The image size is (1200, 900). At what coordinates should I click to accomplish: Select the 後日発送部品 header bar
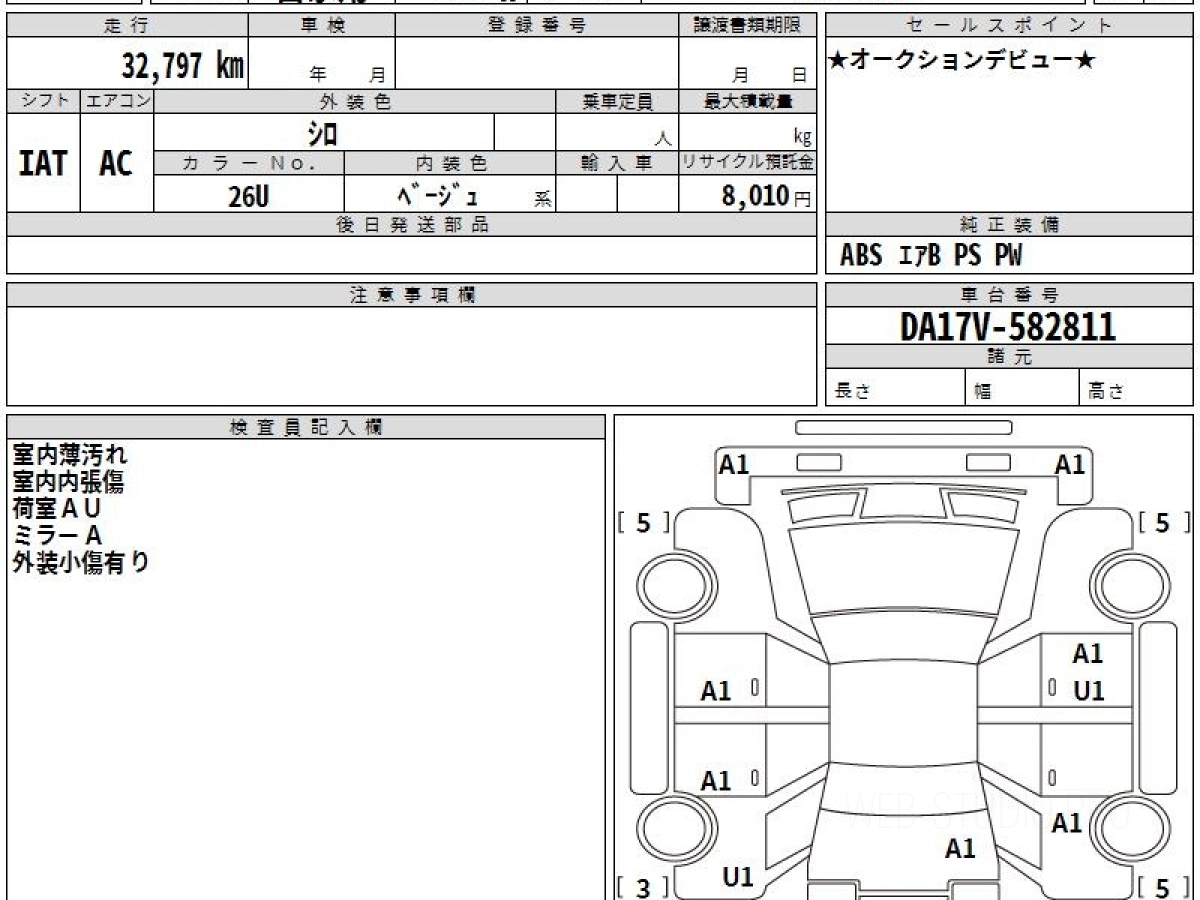[412, 225]
